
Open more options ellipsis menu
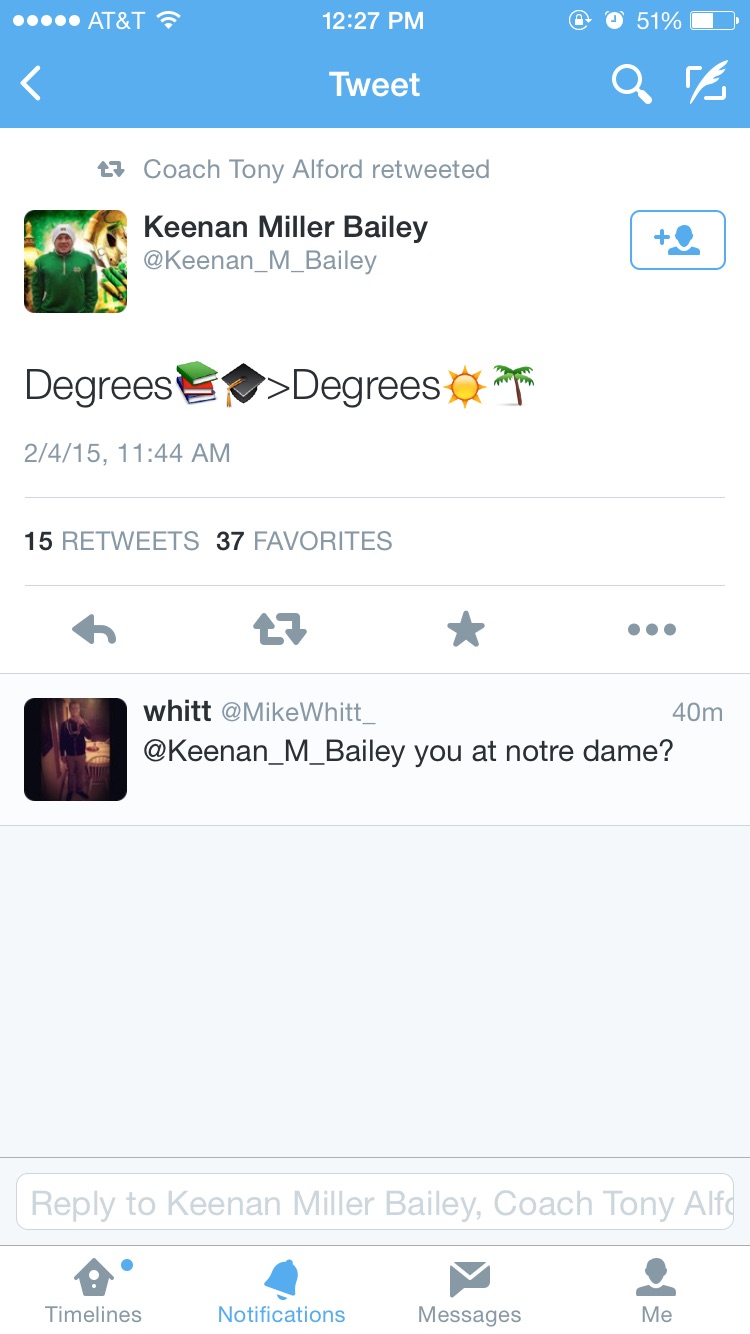point(652,629)
